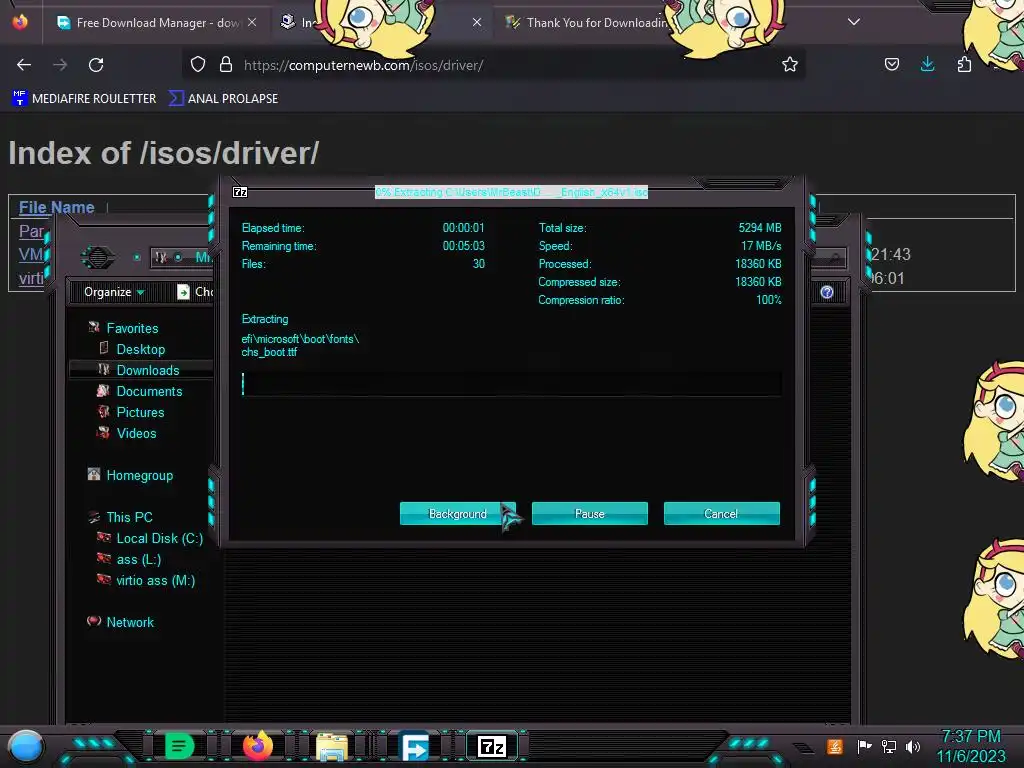Open MEDIAFIRE ROULETTER bookmark
The height and width of the screenshot is (768, 1024).
click(x=84, y=99)
